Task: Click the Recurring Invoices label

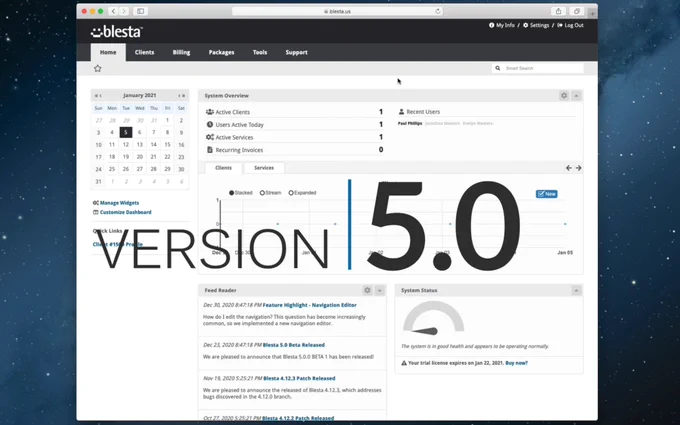Action: coord(239,150)
